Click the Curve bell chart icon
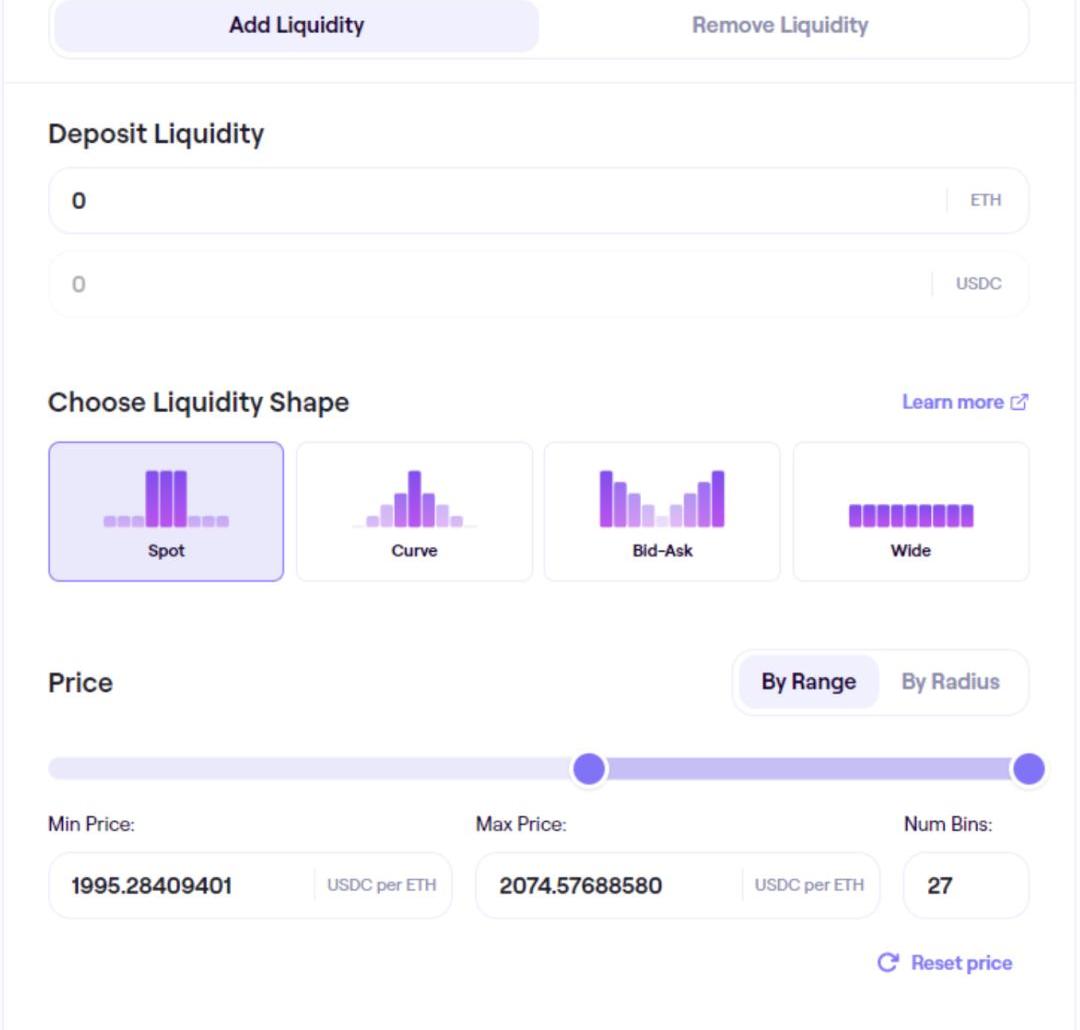 [x=414, y=500]
